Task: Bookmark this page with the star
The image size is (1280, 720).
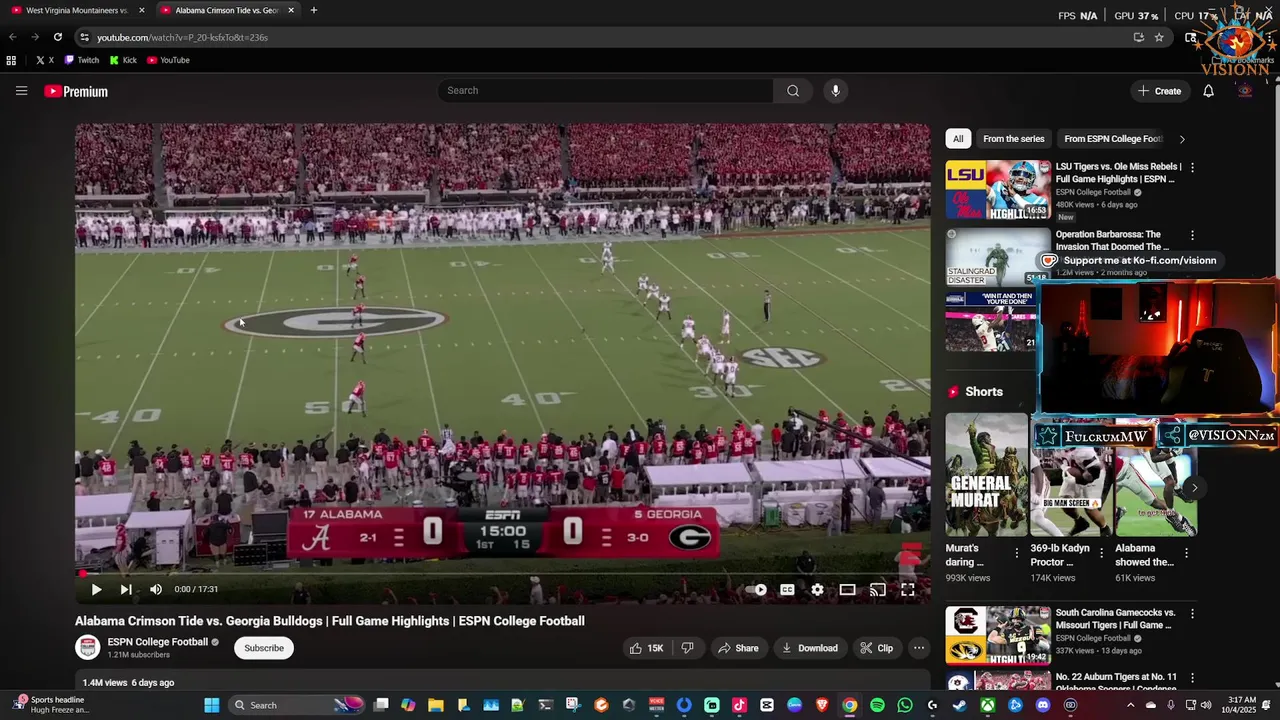Action: click(x=1159, y=37)
